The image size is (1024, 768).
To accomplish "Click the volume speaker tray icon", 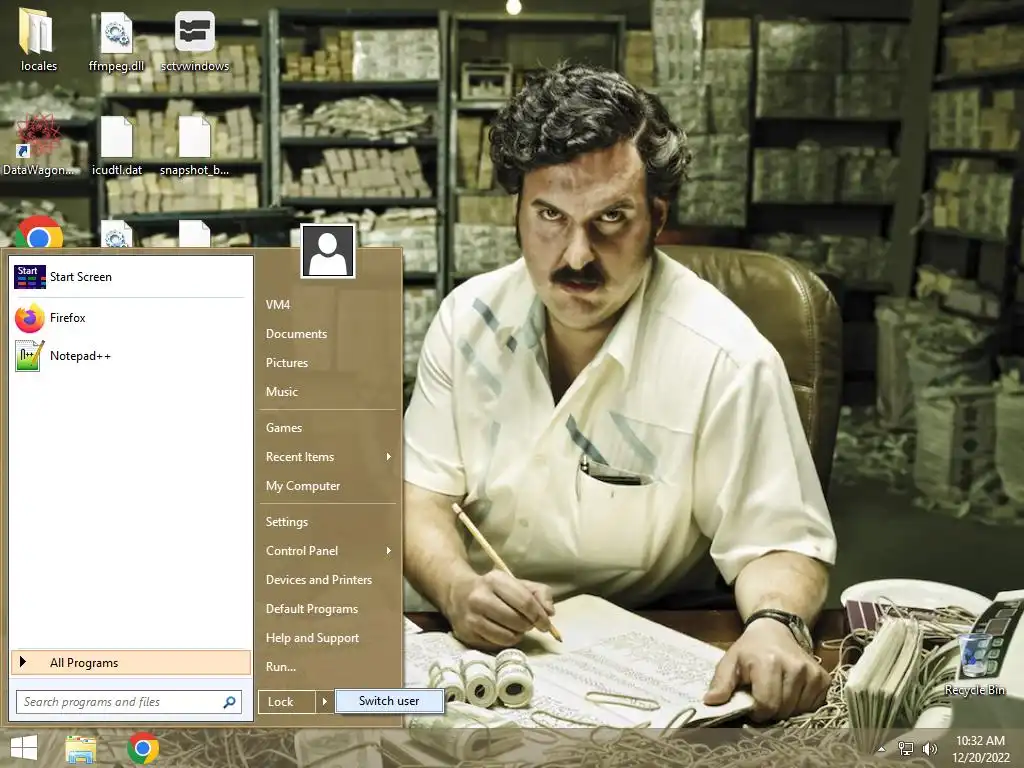I will 929,749.
